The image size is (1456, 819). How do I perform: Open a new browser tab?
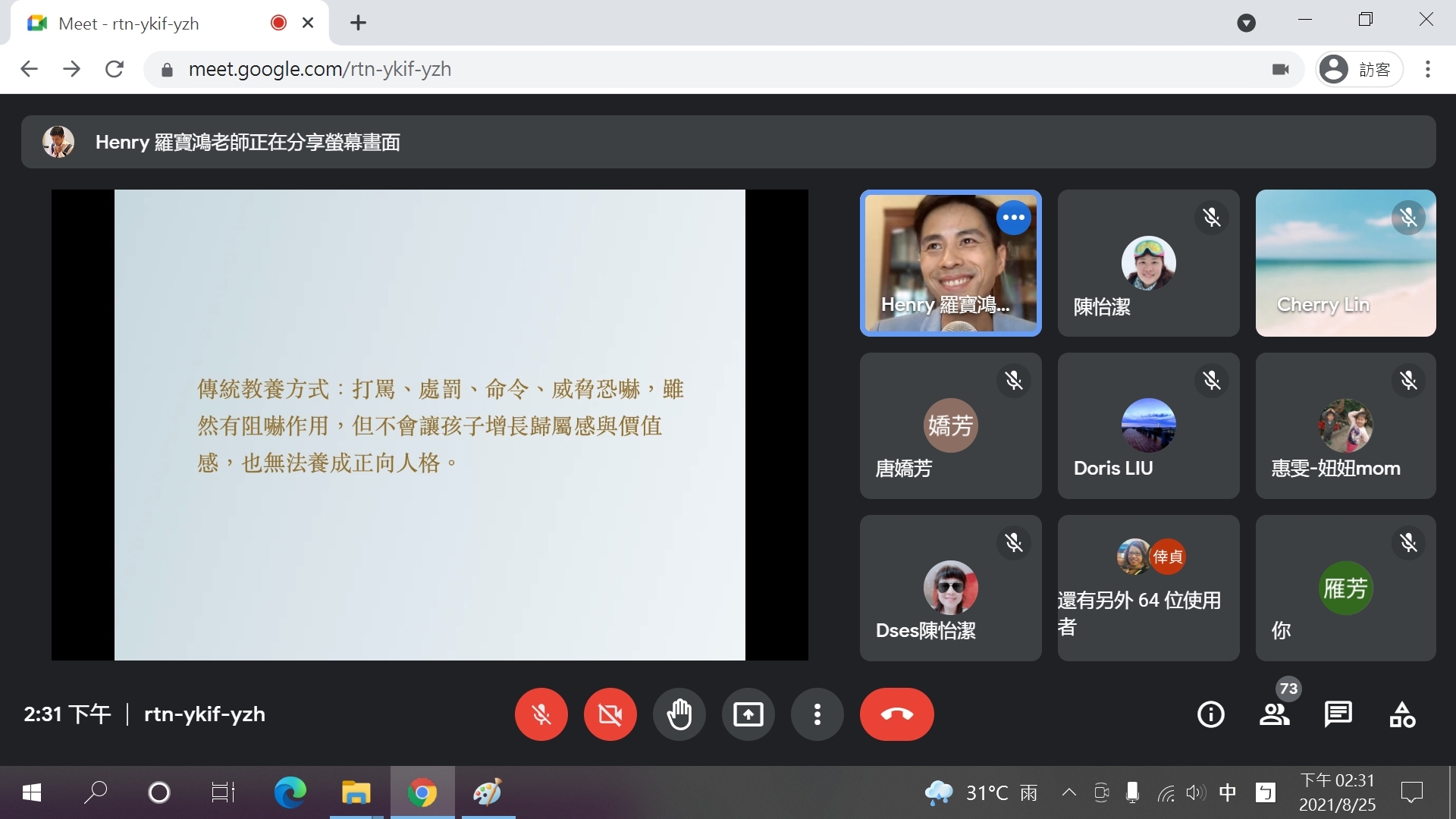[358, 24]
